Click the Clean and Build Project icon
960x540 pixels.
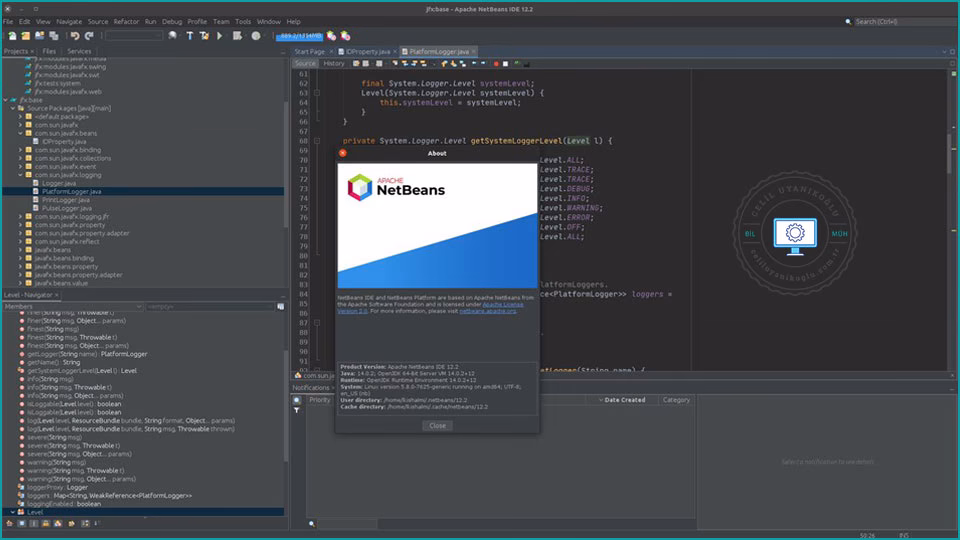point(204,36)
